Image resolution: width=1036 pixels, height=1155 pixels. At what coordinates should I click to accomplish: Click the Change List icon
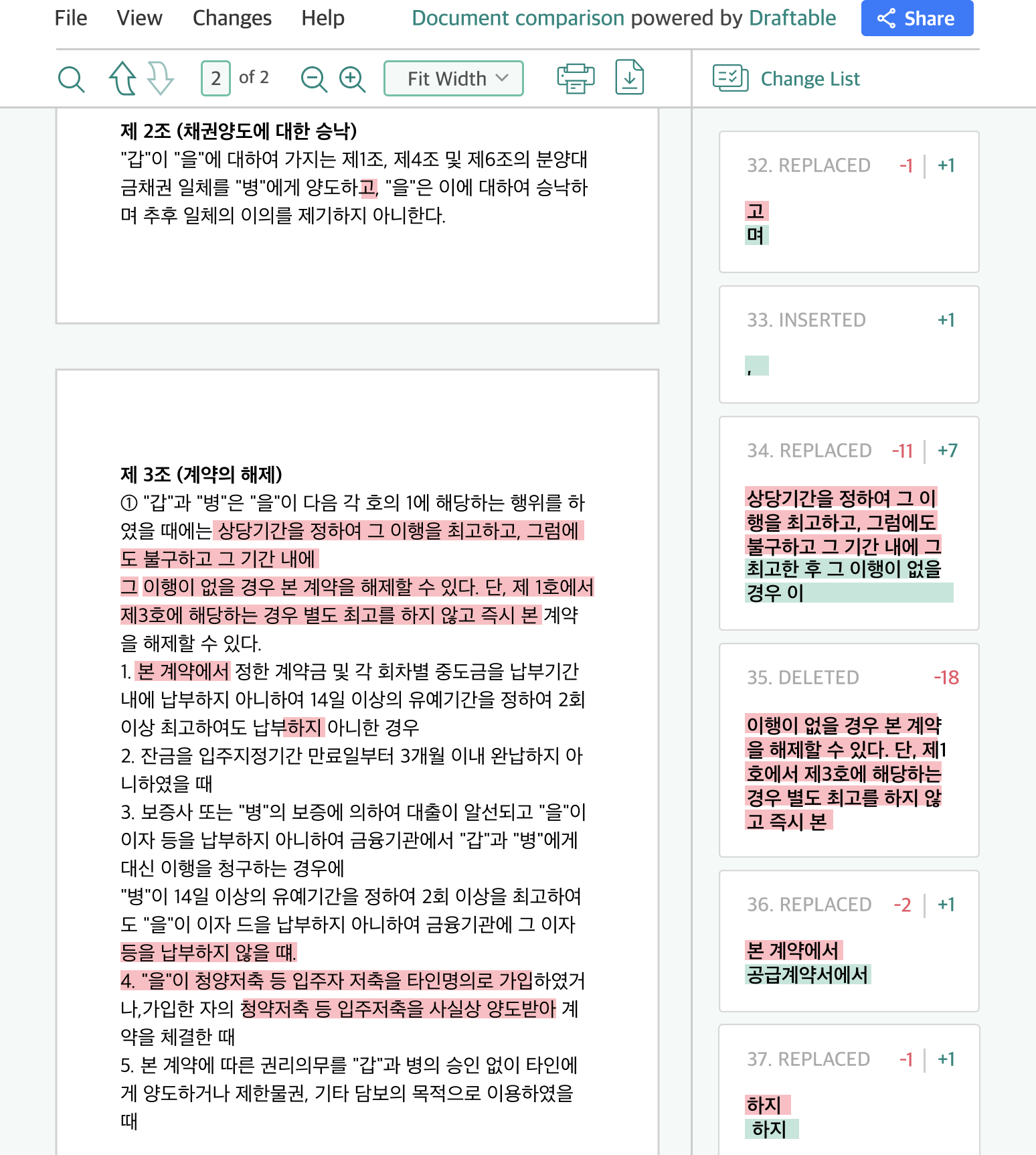[x=730, y=78]
